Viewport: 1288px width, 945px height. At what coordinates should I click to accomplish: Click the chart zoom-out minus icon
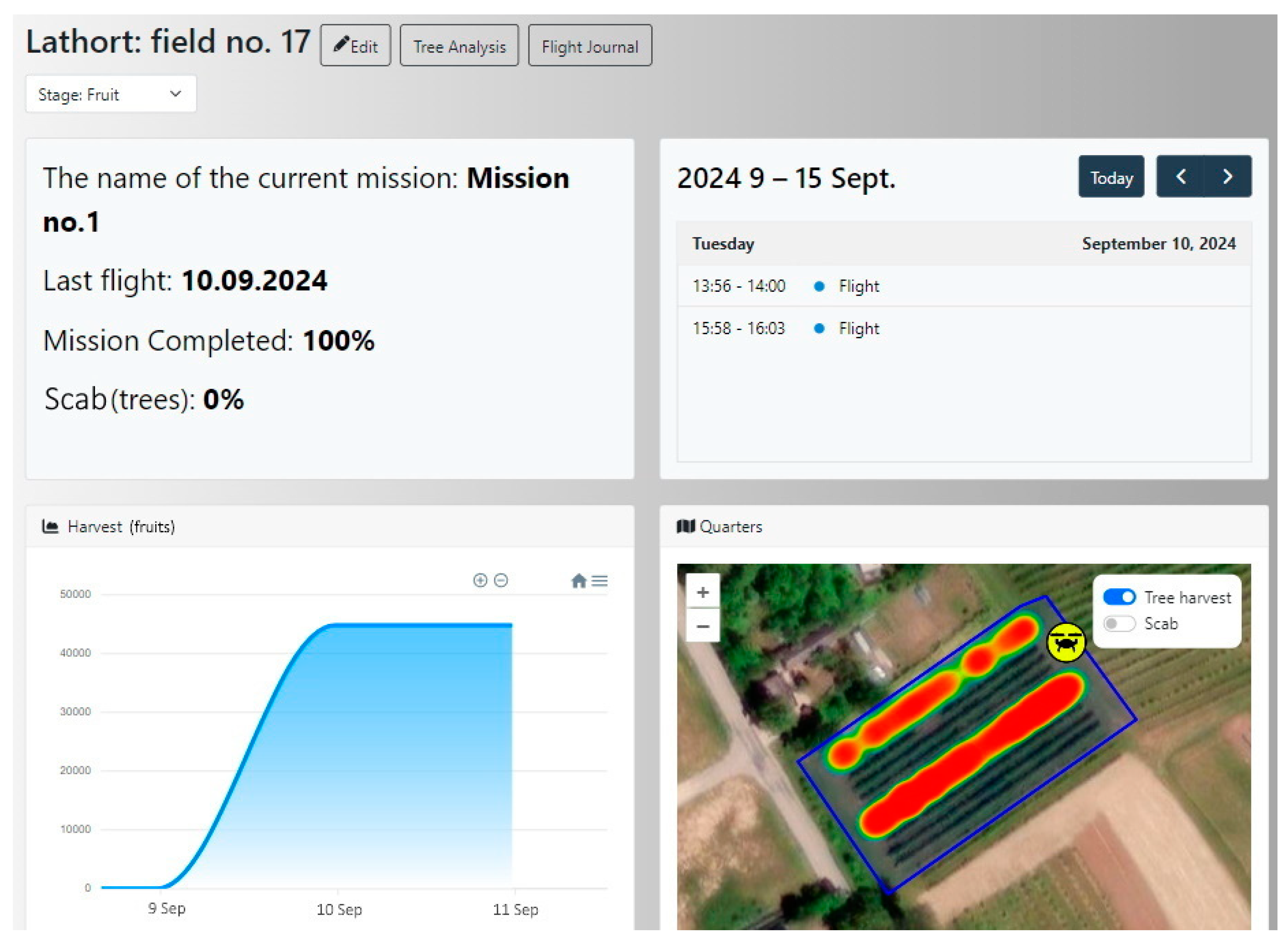pyautogui.click(x=500, y=580)
